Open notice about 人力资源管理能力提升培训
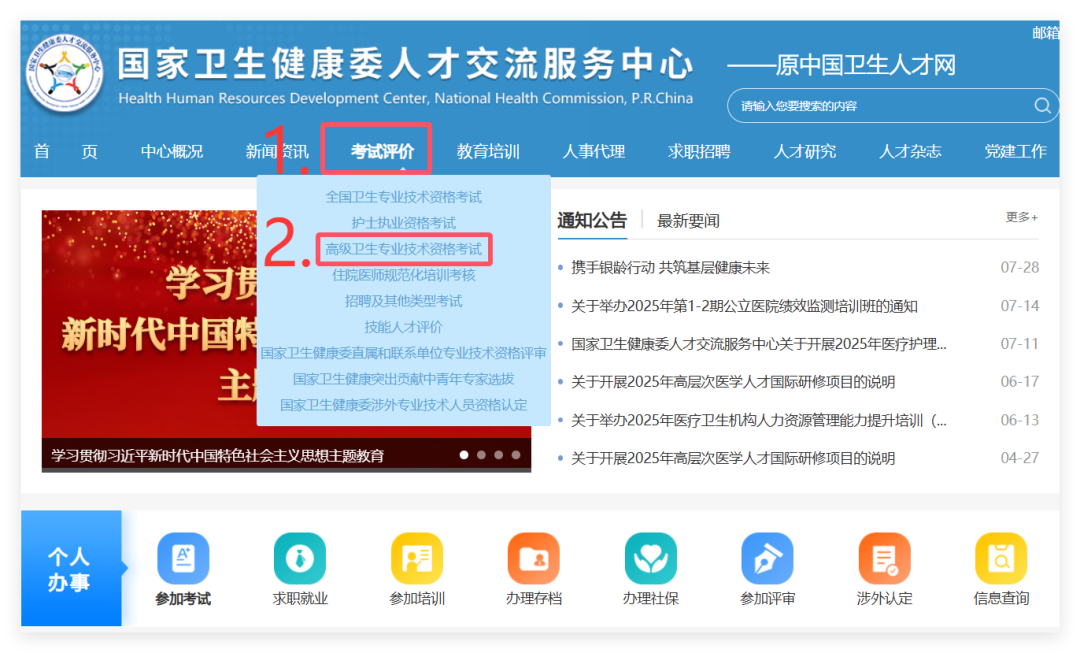The image size is (1080, 653). 758,420
